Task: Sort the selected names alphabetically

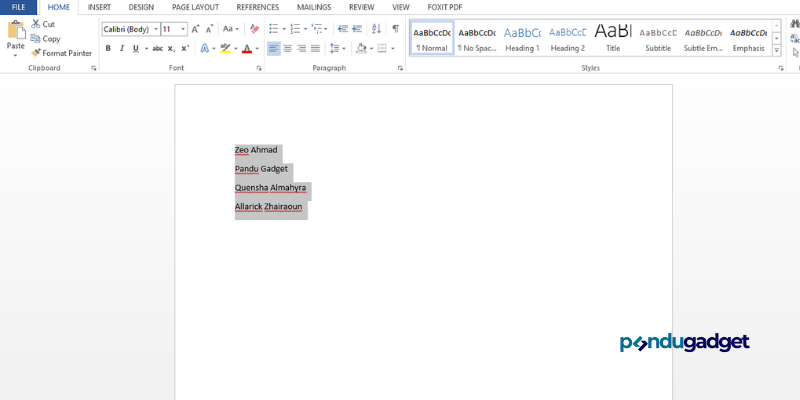Action: 377,29
